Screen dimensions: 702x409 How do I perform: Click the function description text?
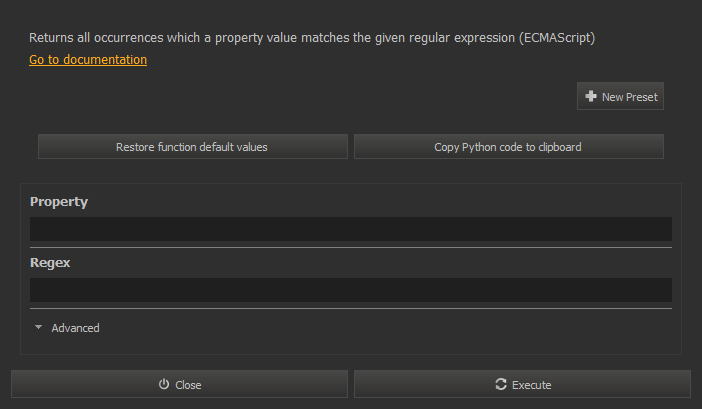pyautogui.click(x=312, y=38)
